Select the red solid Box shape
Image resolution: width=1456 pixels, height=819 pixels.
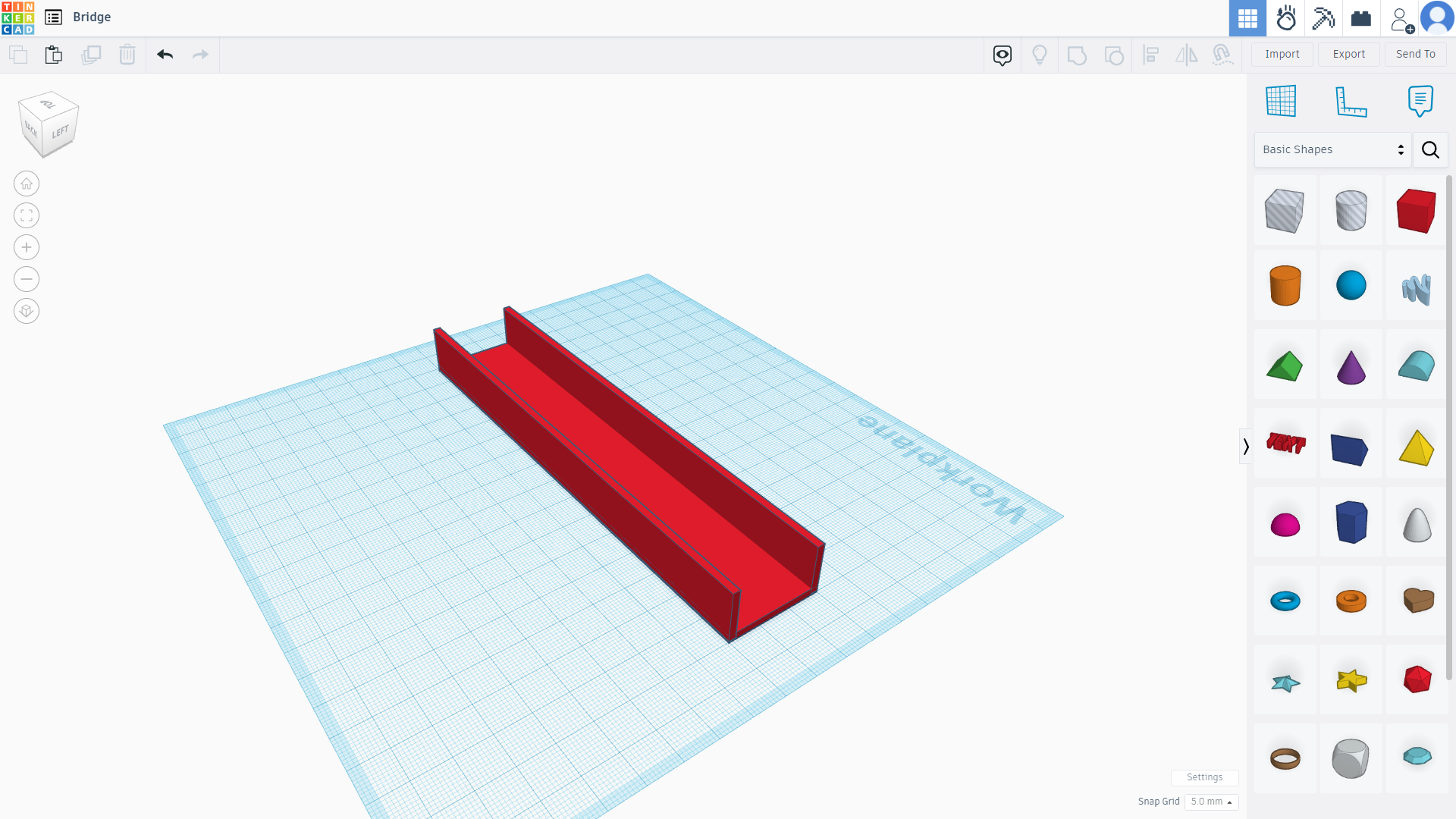pyautogui.click(x=1416, y=210)
